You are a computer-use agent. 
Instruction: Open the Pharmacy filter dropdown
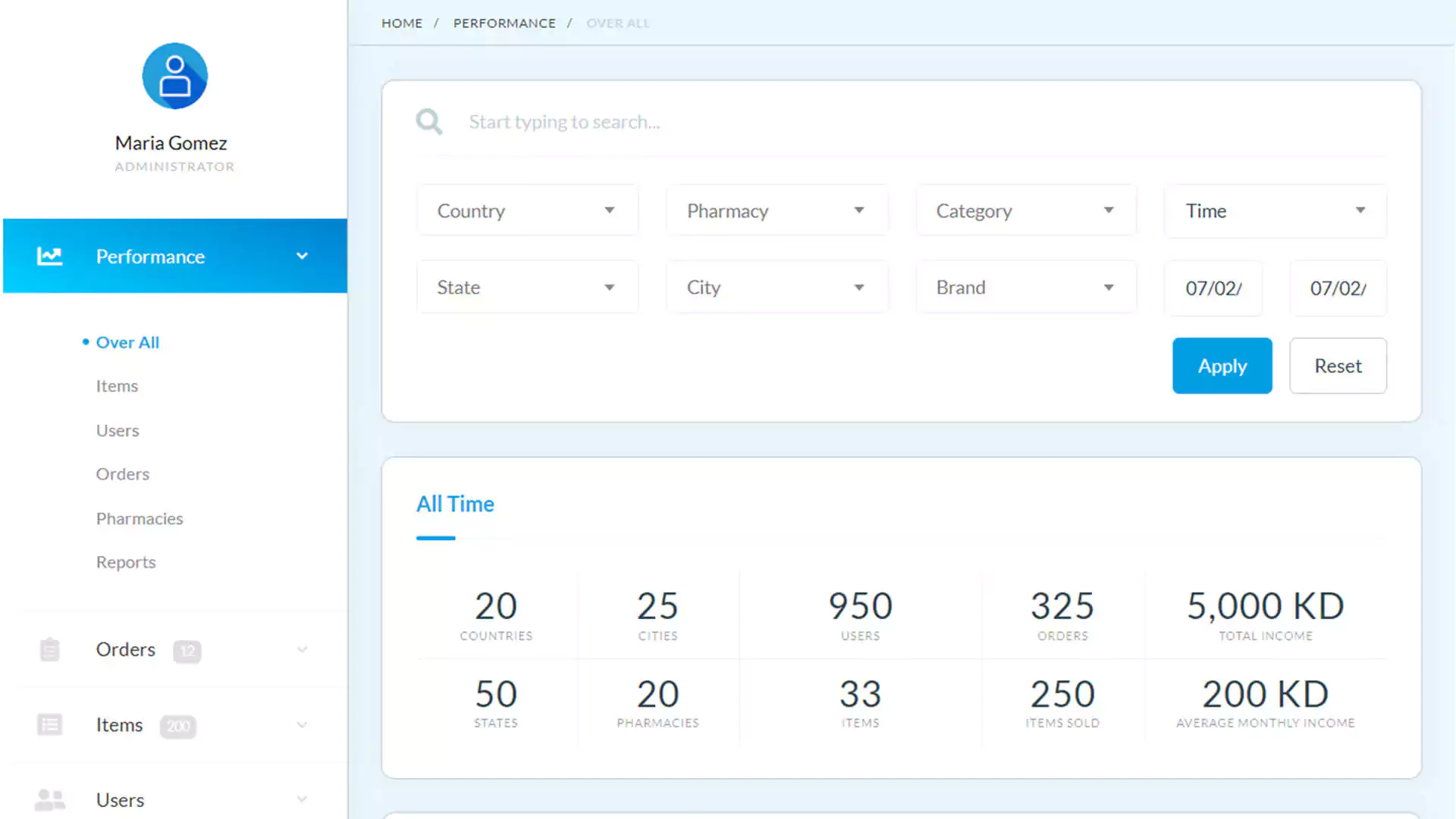(777, 210)
